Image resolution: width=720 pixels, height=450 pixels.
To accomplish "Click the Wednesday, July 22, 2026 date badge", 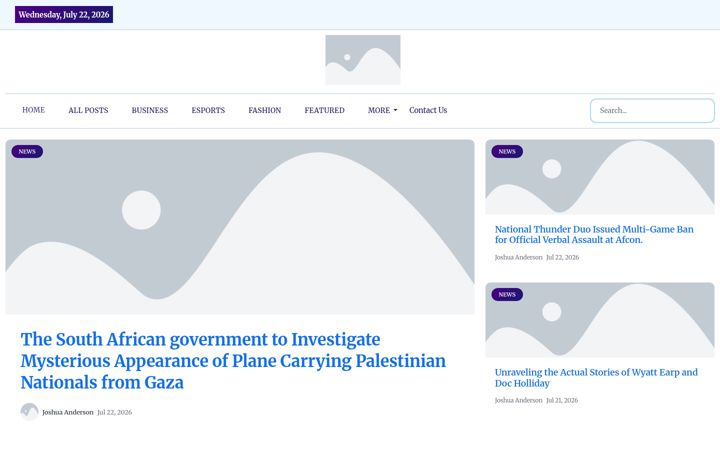I will (x=64, y=15).
